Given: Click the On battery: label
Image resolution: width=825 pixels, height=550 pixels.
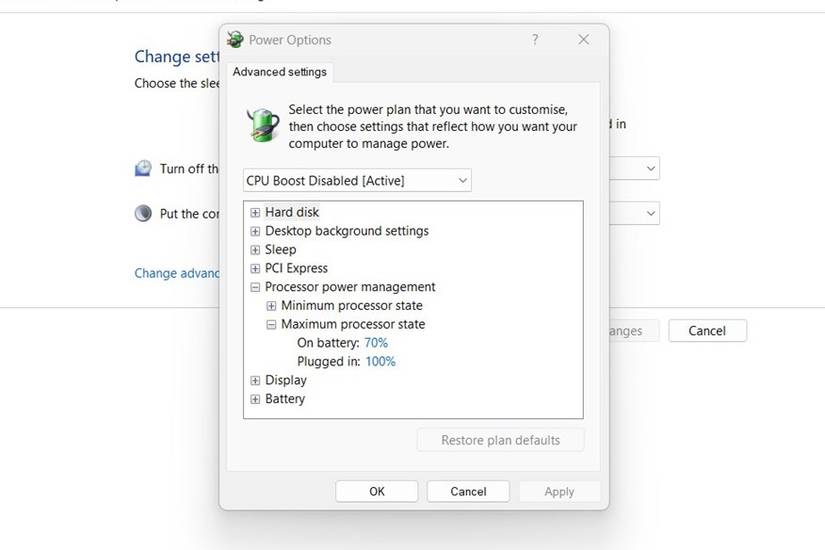Looking at the screenshot, I should point(328,343).
